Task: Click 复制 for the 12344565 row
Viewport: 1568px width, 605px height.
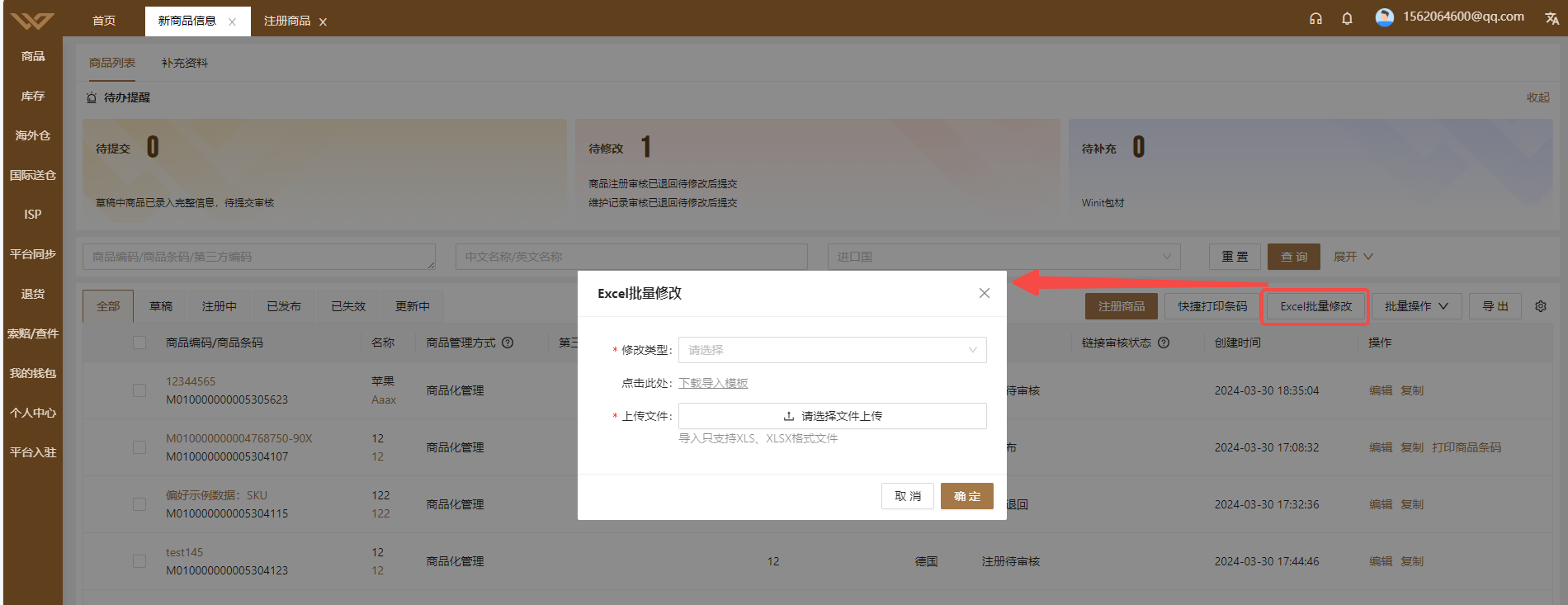Action: click(x=1411, y=390)
